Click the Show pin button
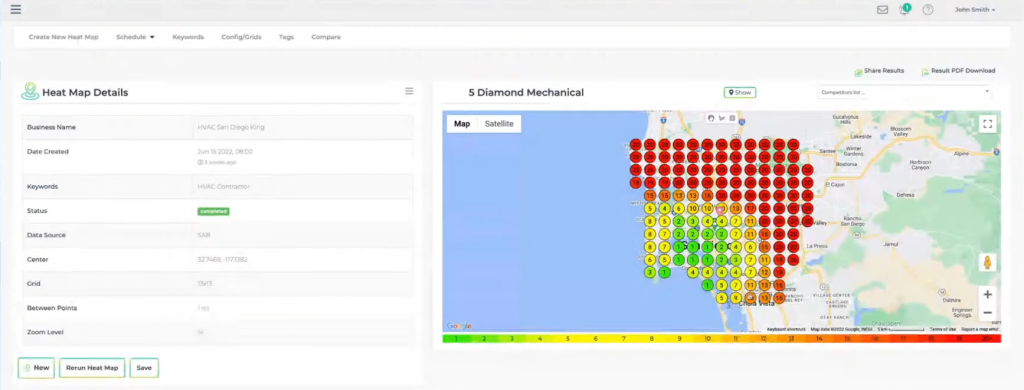This screenshot has width=1024, height=390. (x=740, y=93)
